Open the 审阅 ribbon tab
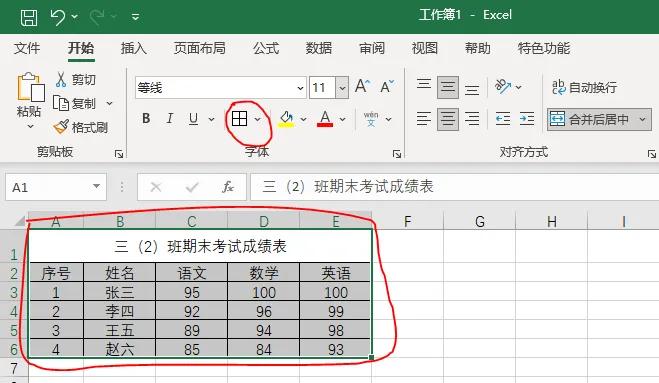The image size is (659, 383). coord(372,48)
